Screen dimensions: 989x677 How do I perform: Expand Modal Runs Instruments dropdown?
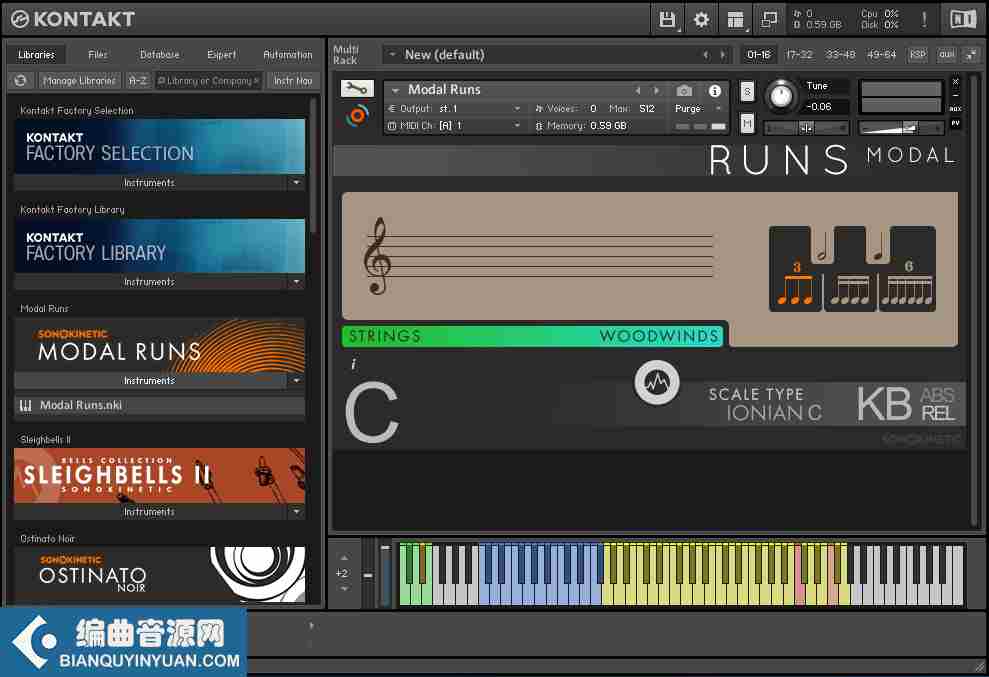pyautogui.click(x=296, y=381)
